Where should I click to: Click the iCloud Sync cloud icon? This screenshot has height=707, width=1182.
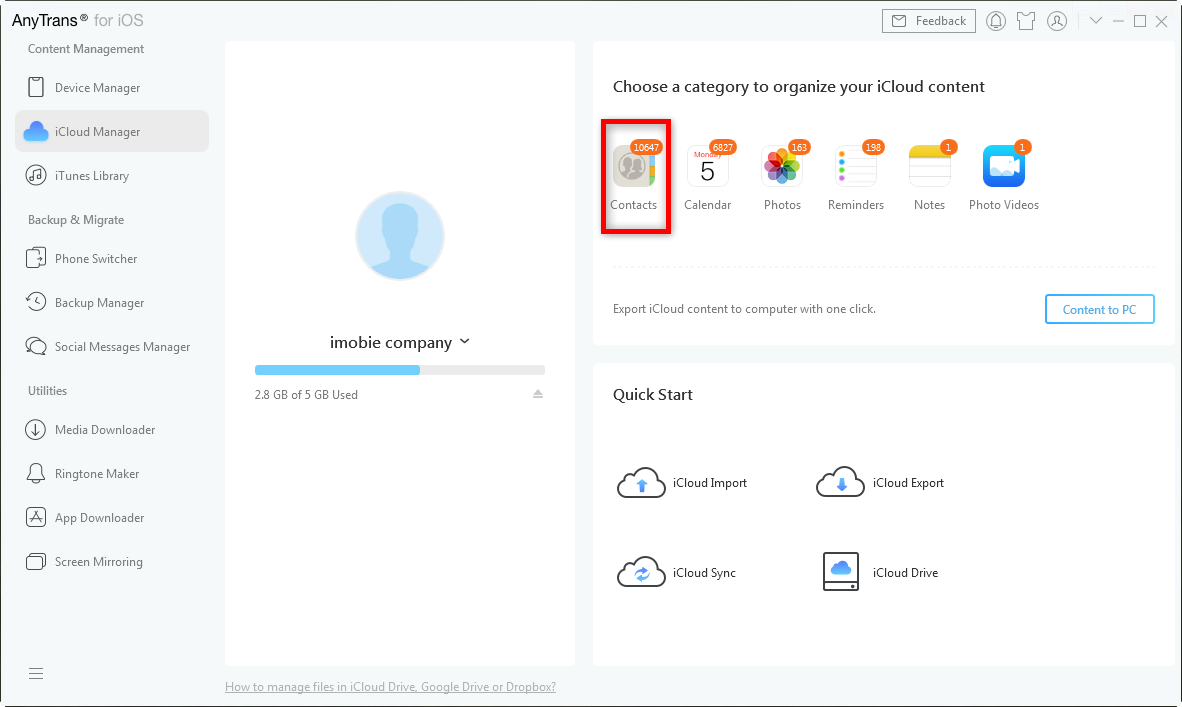(x=641, y=572)
